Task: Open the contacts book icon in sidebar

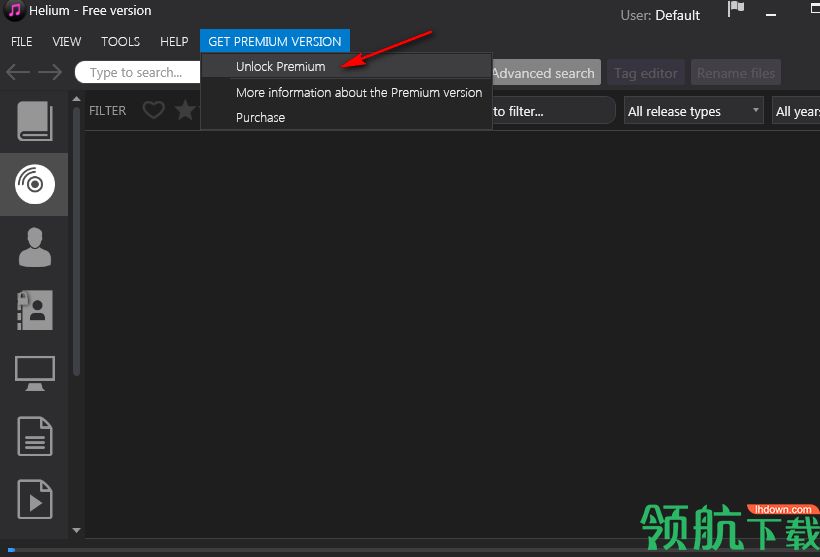Action: click(35, 310)
